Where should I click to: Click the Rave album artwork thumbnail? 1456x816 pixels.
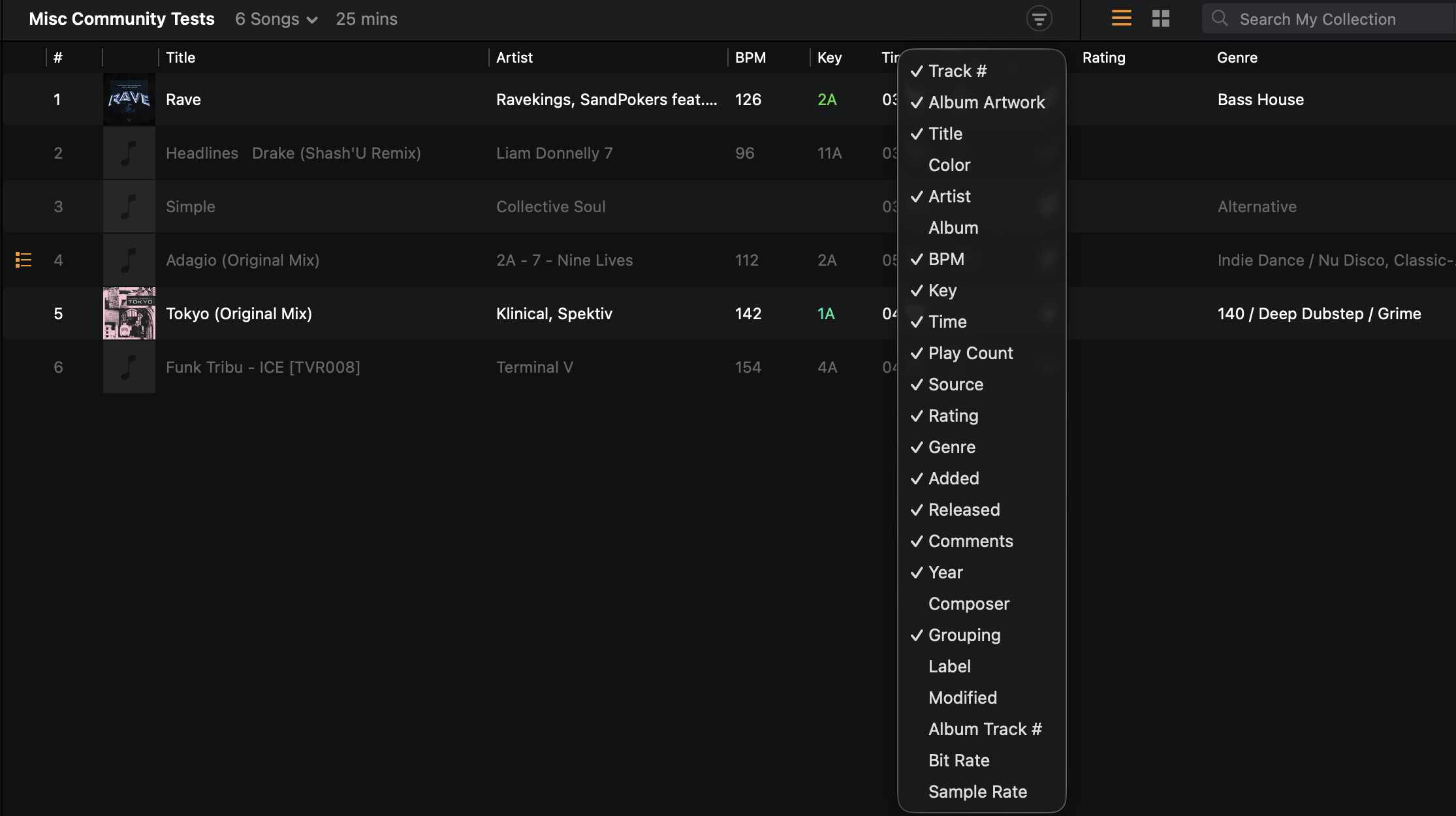[129, 99]
